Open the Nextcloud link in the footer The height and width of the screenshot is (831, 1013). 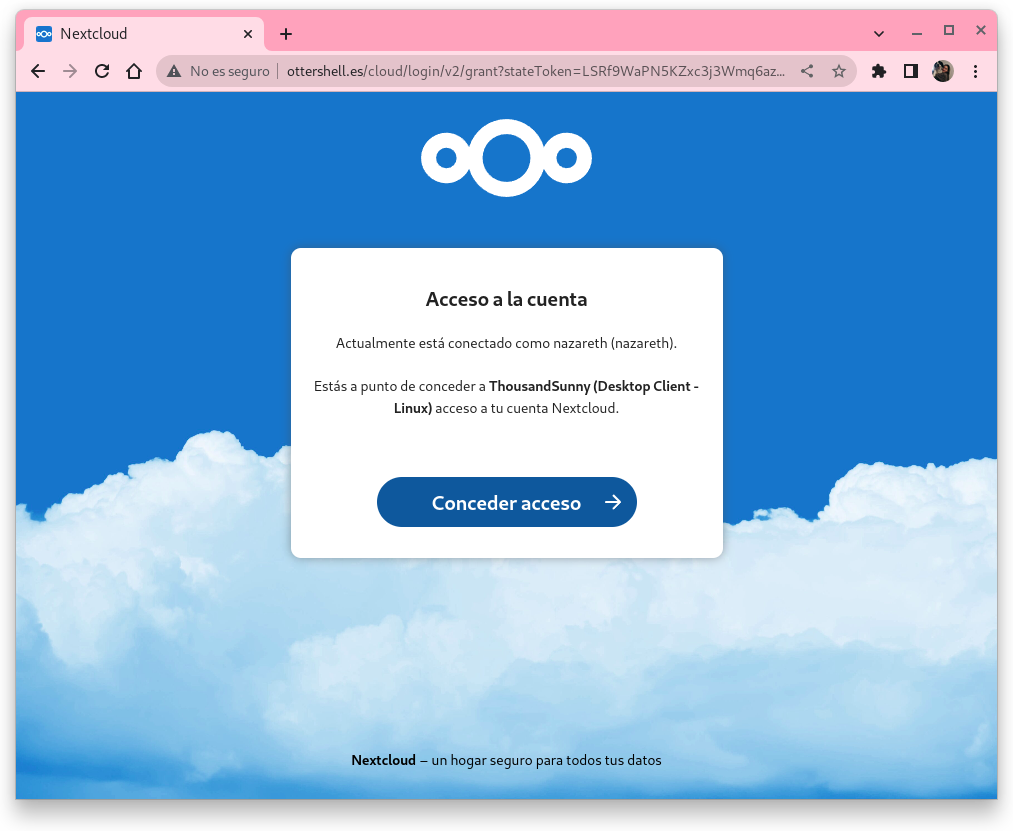tap(383, 760)
